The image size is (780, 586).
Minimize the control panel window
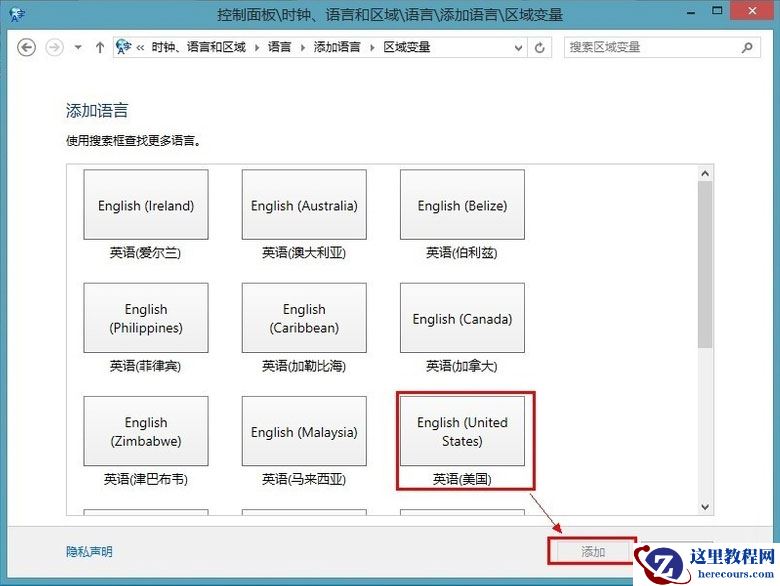(691, 12)
